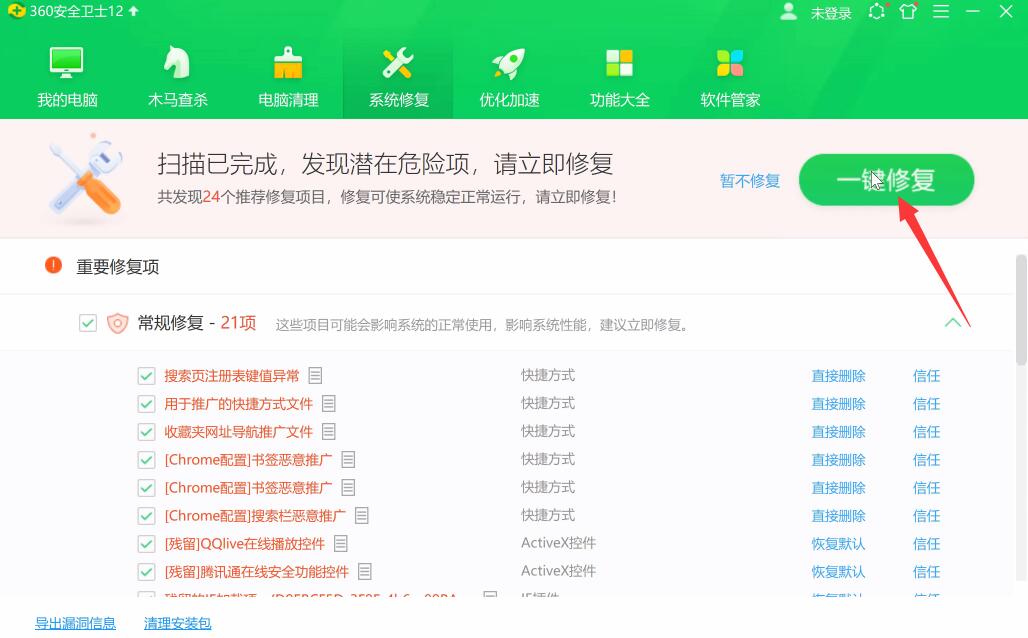Open the 电脑清理 cleanup section
This screenshot has height=638, width=1028.
point(287,73)
